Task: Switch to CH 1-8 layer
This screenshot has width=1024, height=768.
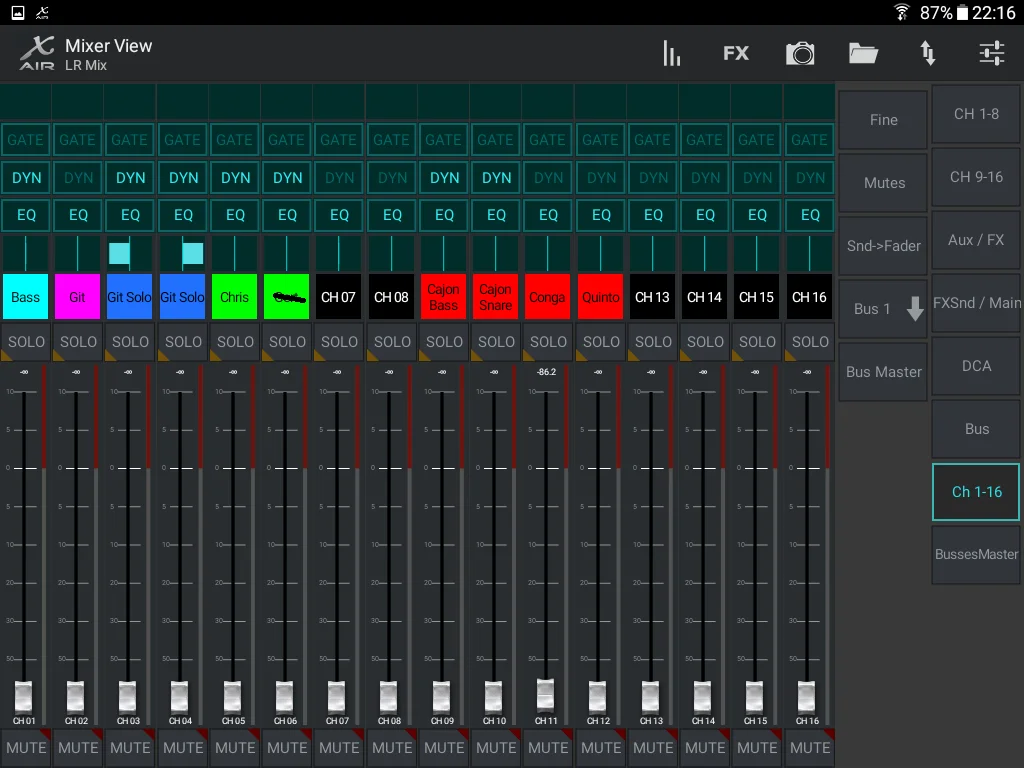Action: [x=976, y=114]
